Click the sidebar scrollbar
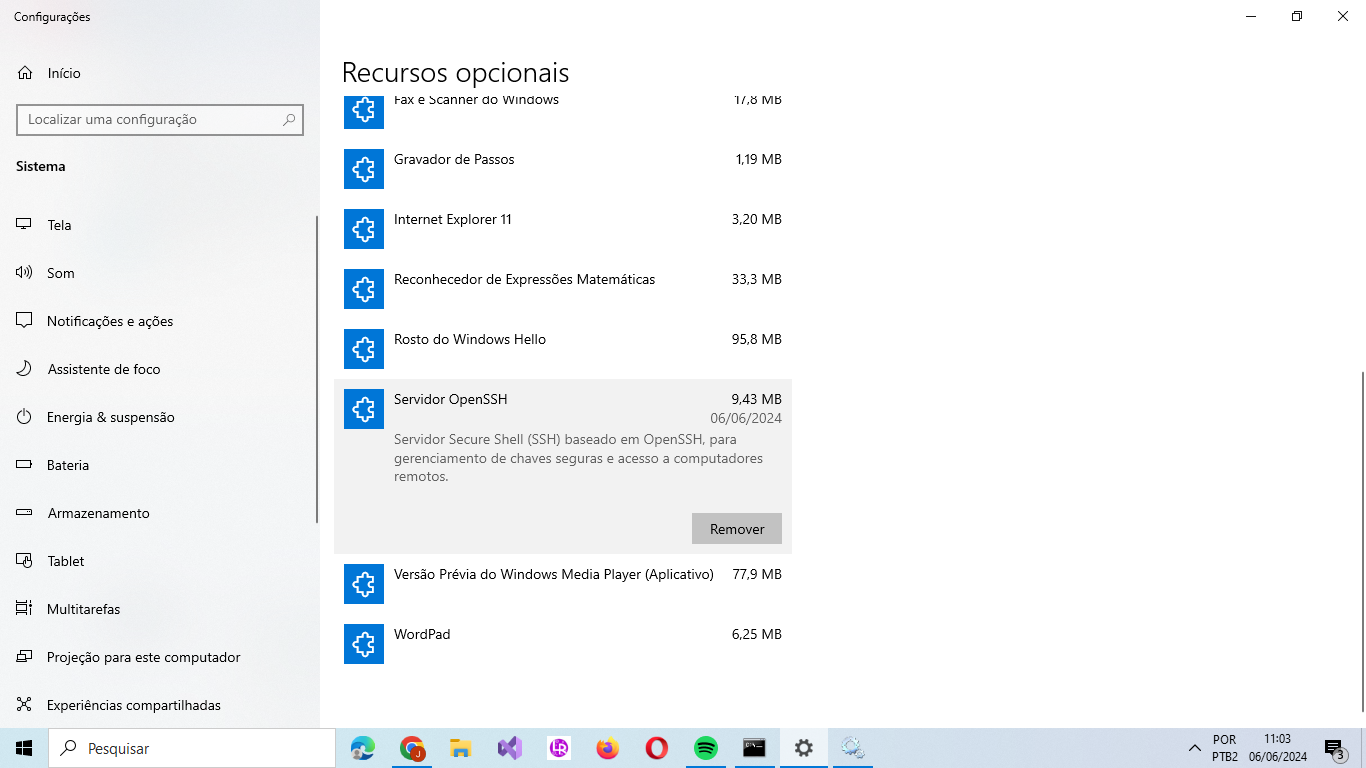This screenshot has height=768, width=1366. tap(317, 368)
